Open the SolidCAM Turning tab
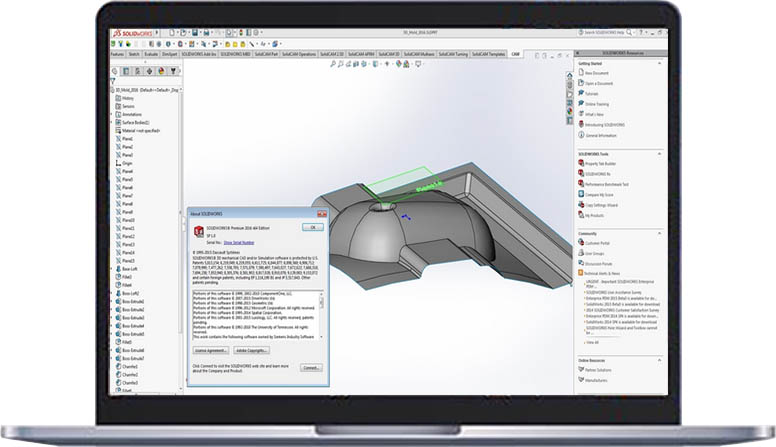 click(453, 54)
